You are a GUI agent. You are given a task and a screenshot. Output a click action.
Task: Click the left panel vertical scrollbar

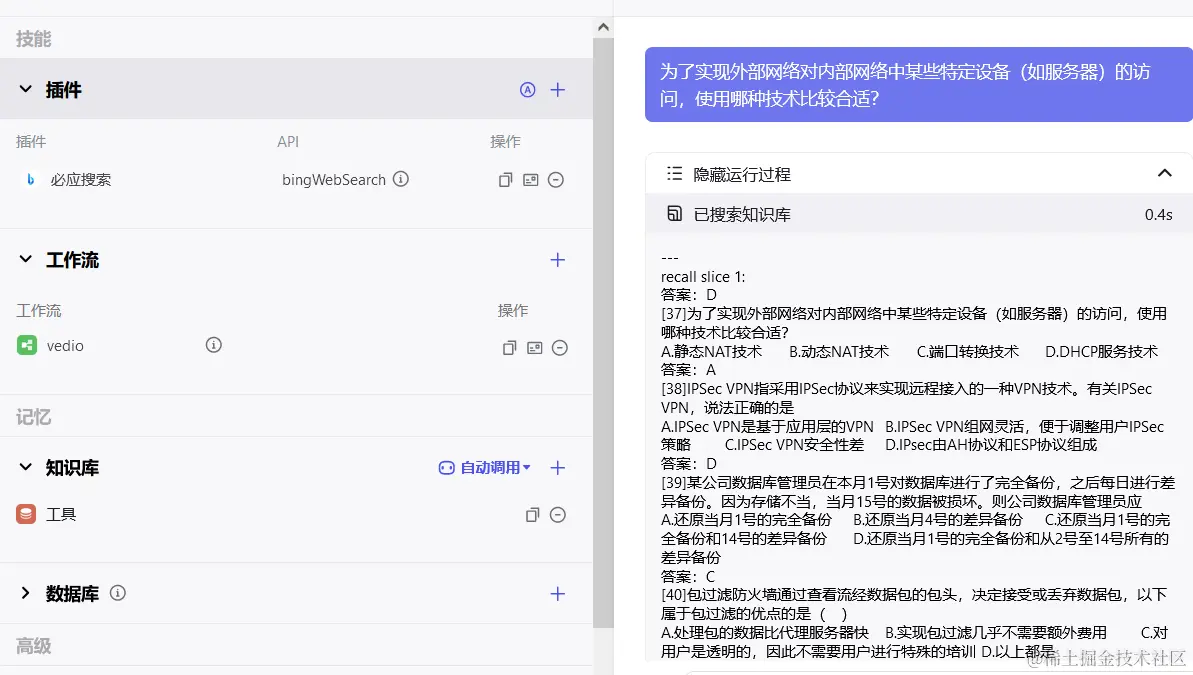603,333
